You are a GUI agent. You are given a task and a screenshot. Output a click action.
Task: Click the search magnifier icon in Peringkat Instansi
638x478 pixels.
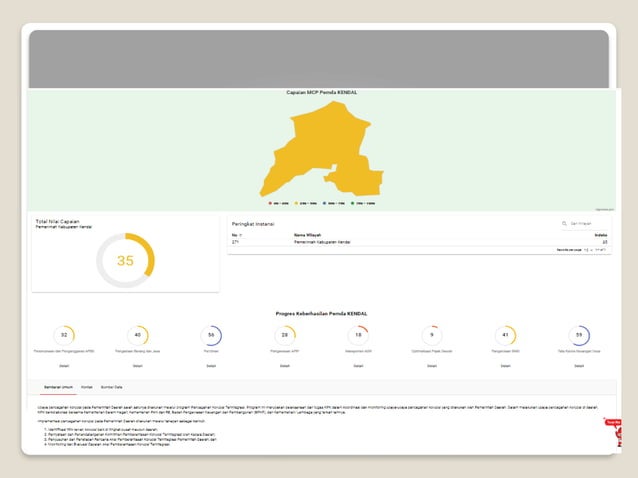564,224
